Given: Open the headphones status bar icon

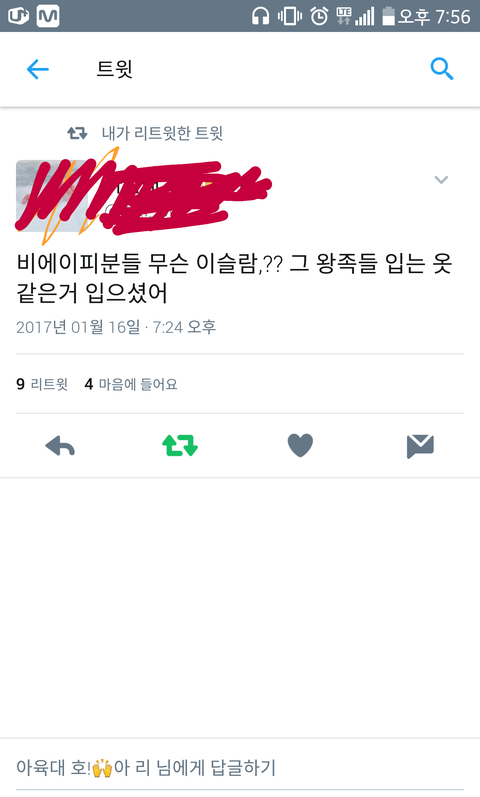Looking at the screenshot, I should (x=260, y=16).
